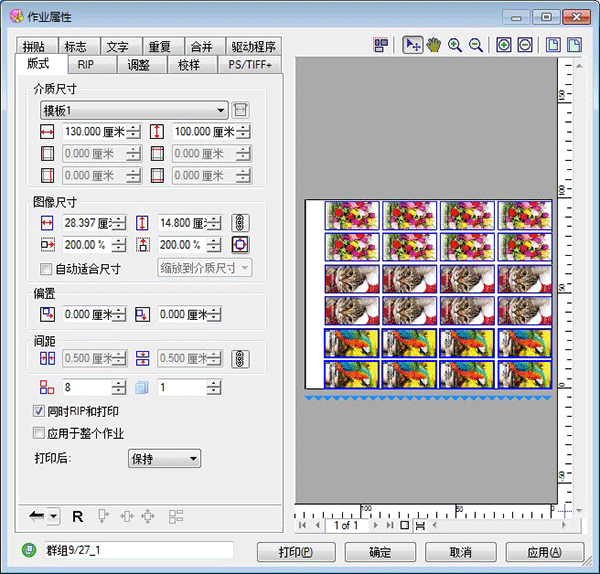Click the template edit icon beside 模板1

pyautogui.click(x=240, y=110)
